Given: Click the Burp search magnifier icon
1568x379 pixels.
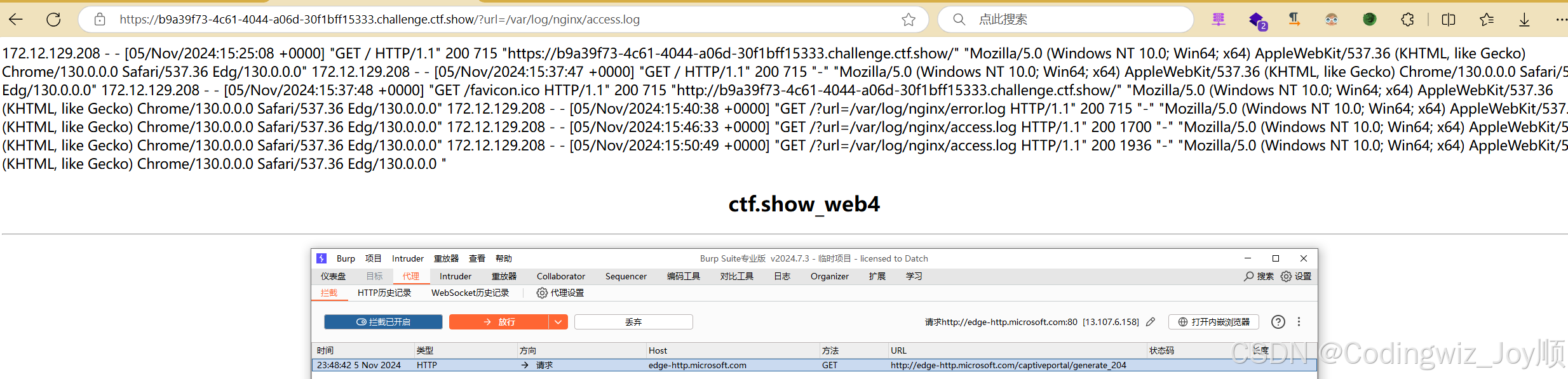Looking at the screenshot, I should [x=1249, y=276].
